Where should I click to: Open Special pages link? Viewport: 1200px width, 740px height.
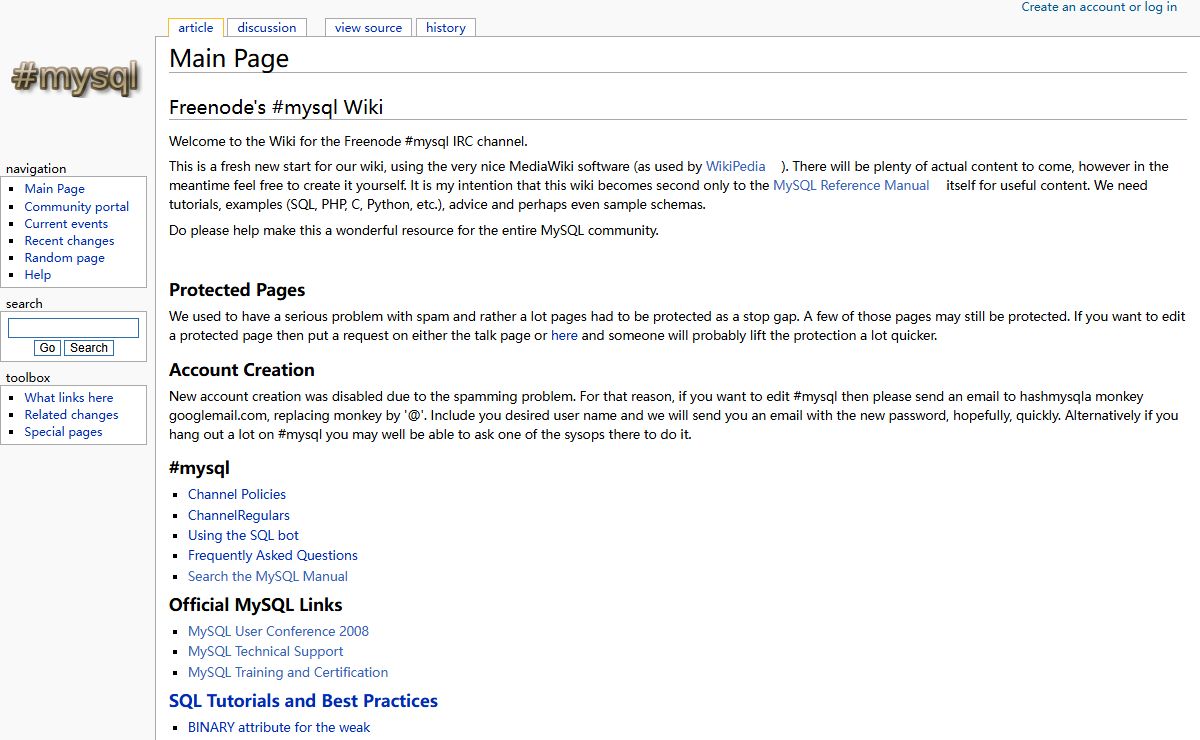(x=63, y=432)
